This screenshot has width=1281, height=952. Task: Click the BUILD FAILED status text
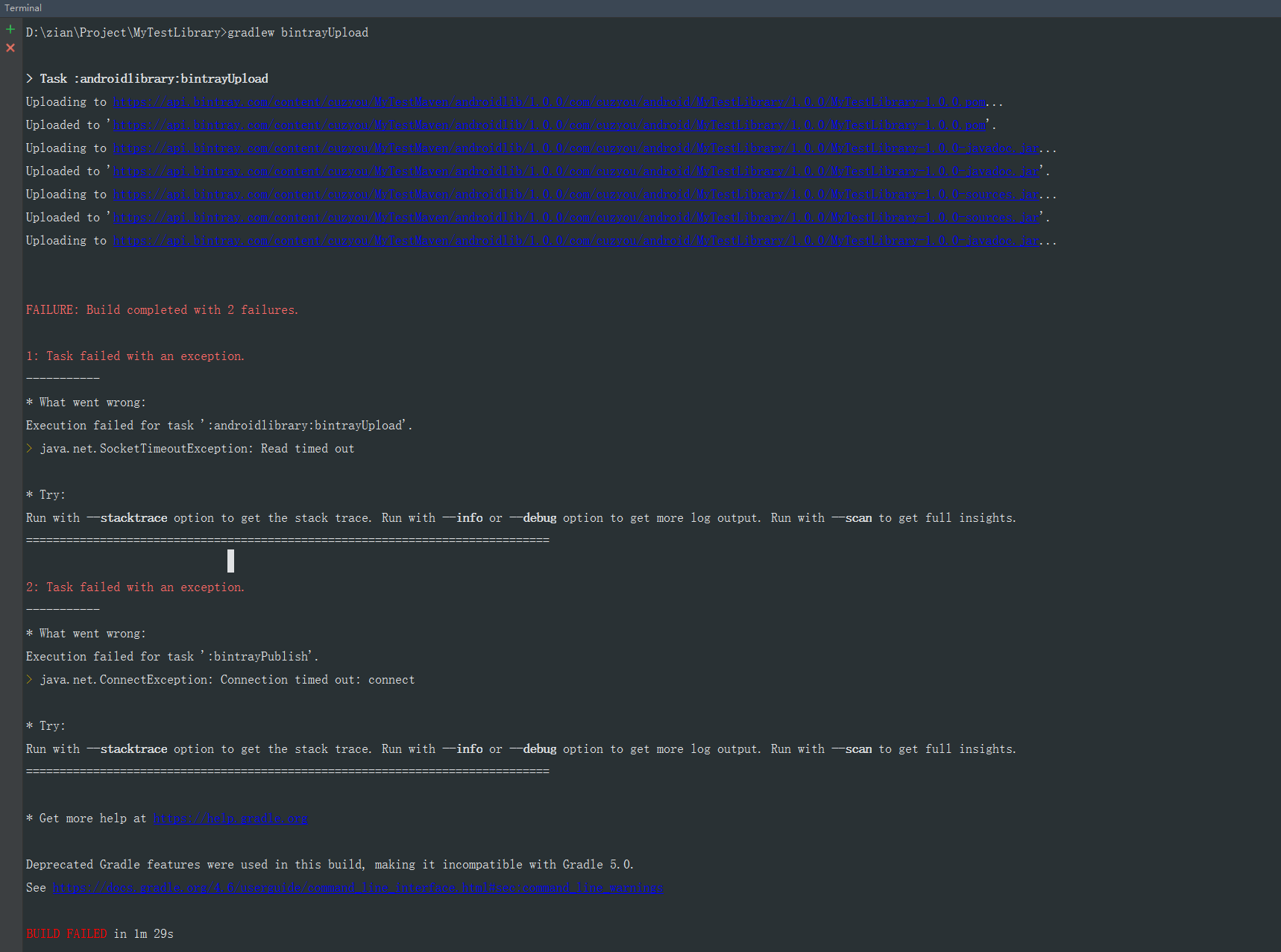tap(66, 933)
